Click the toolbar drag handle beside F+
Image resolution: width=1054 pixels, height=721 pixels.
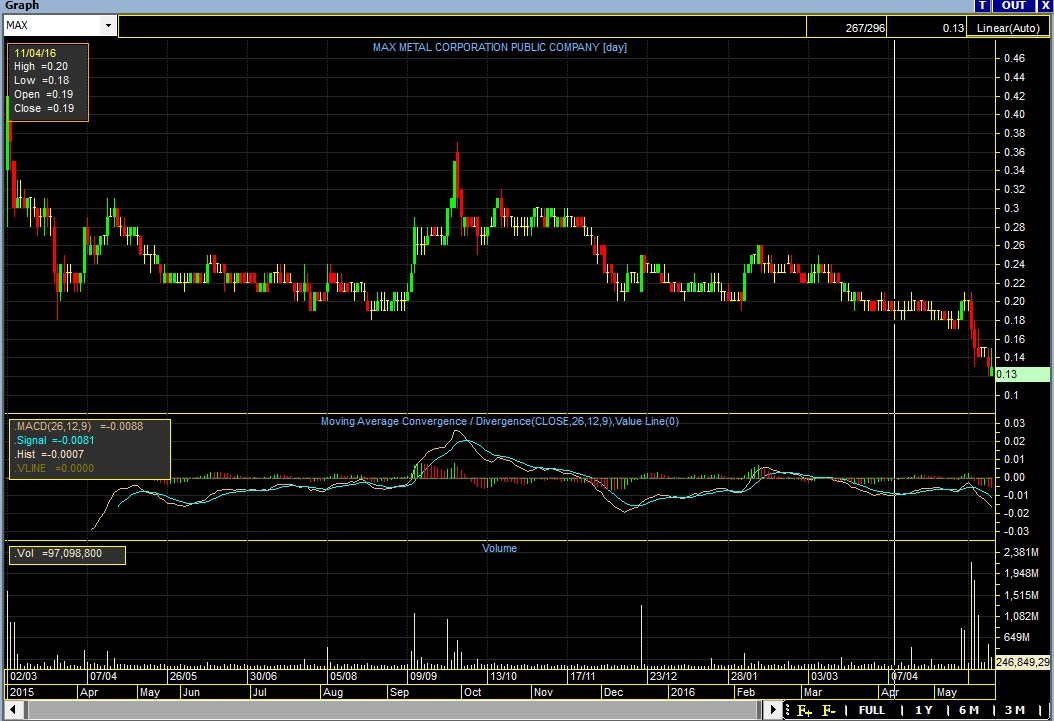(x=789, y=711)
